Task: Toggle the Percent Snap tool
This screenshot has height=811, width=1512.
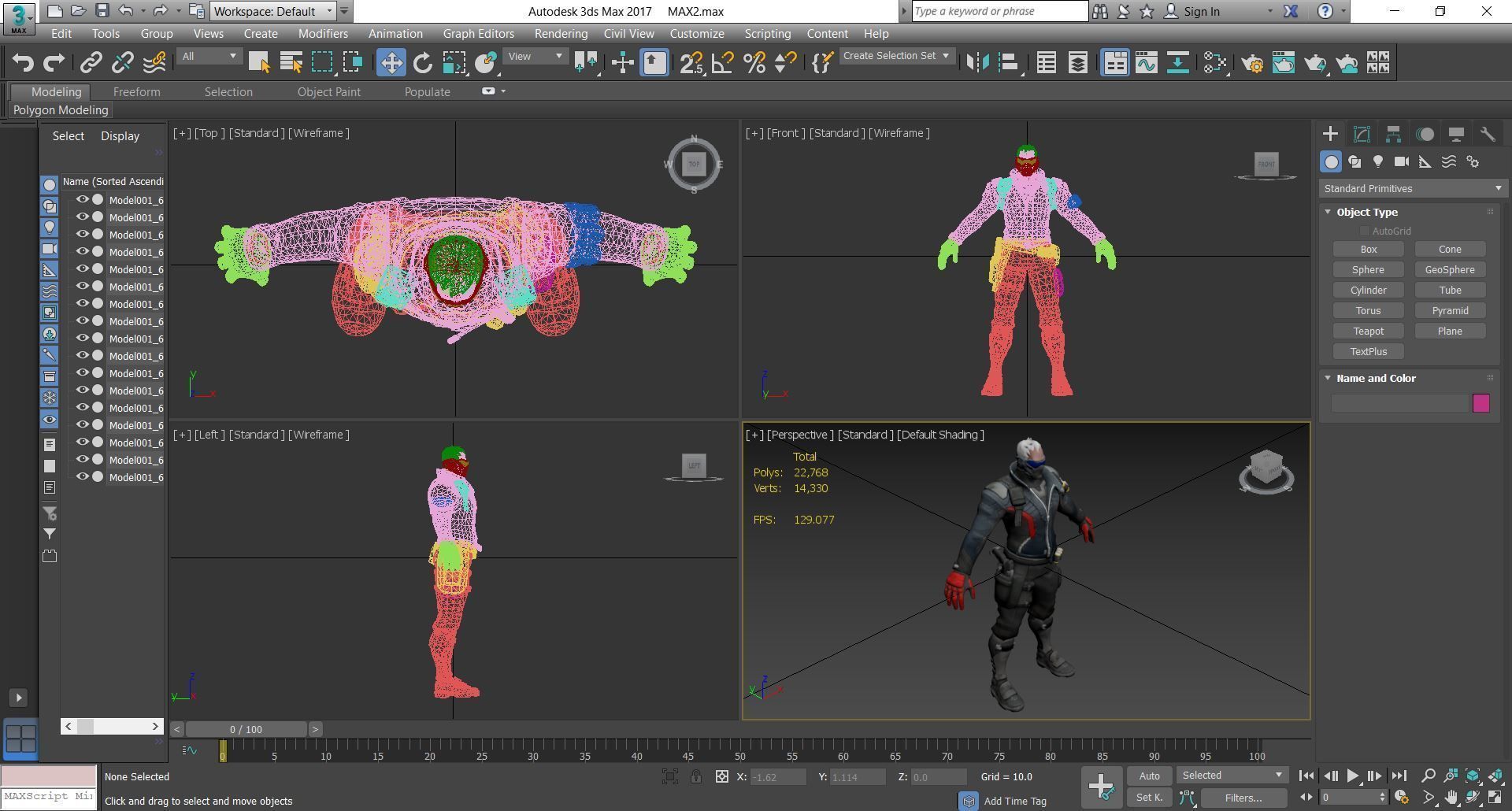Action: (x=754, y=63)
